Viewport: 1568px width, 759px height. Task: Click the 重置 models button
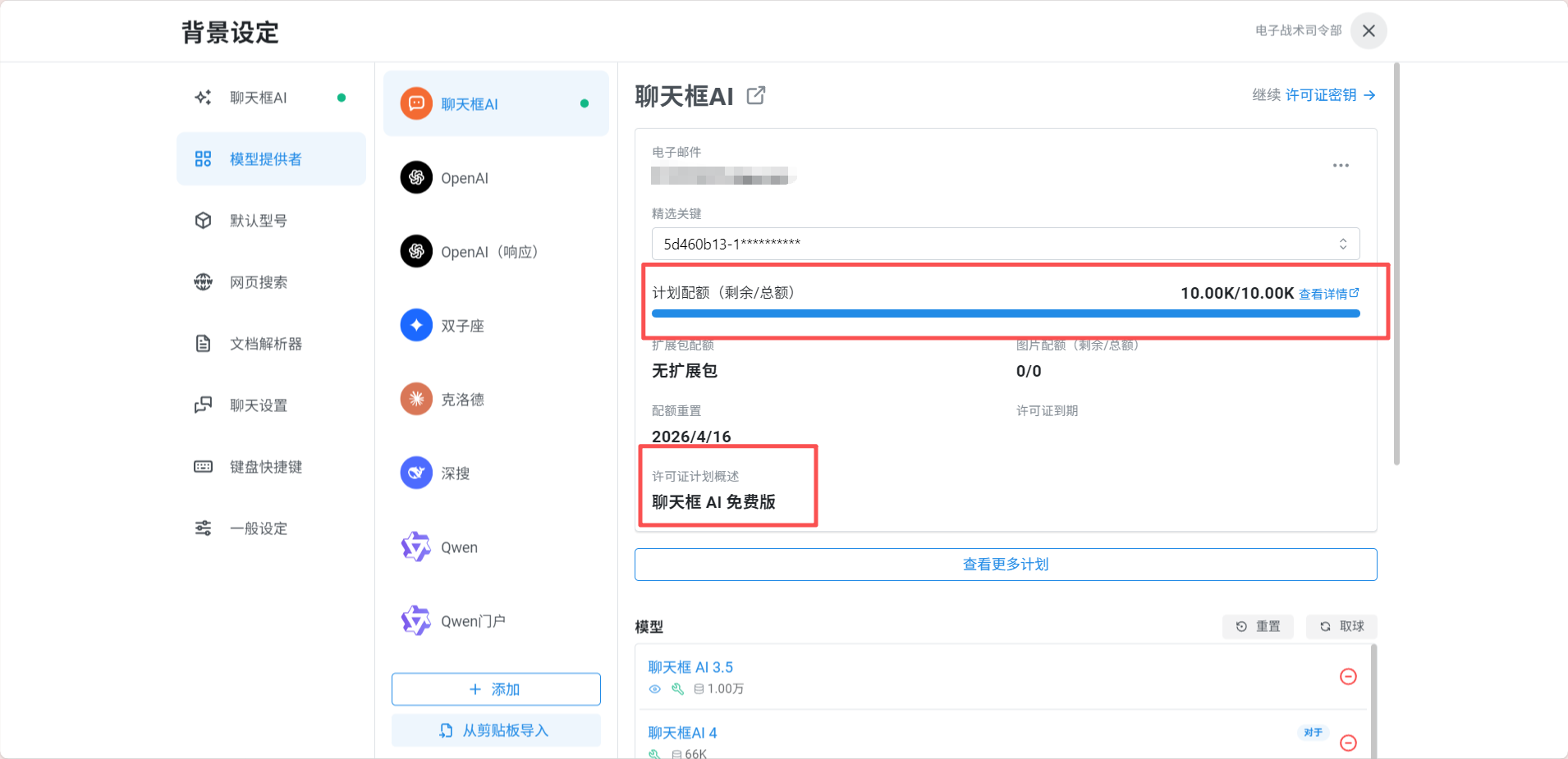[1258, 627]
